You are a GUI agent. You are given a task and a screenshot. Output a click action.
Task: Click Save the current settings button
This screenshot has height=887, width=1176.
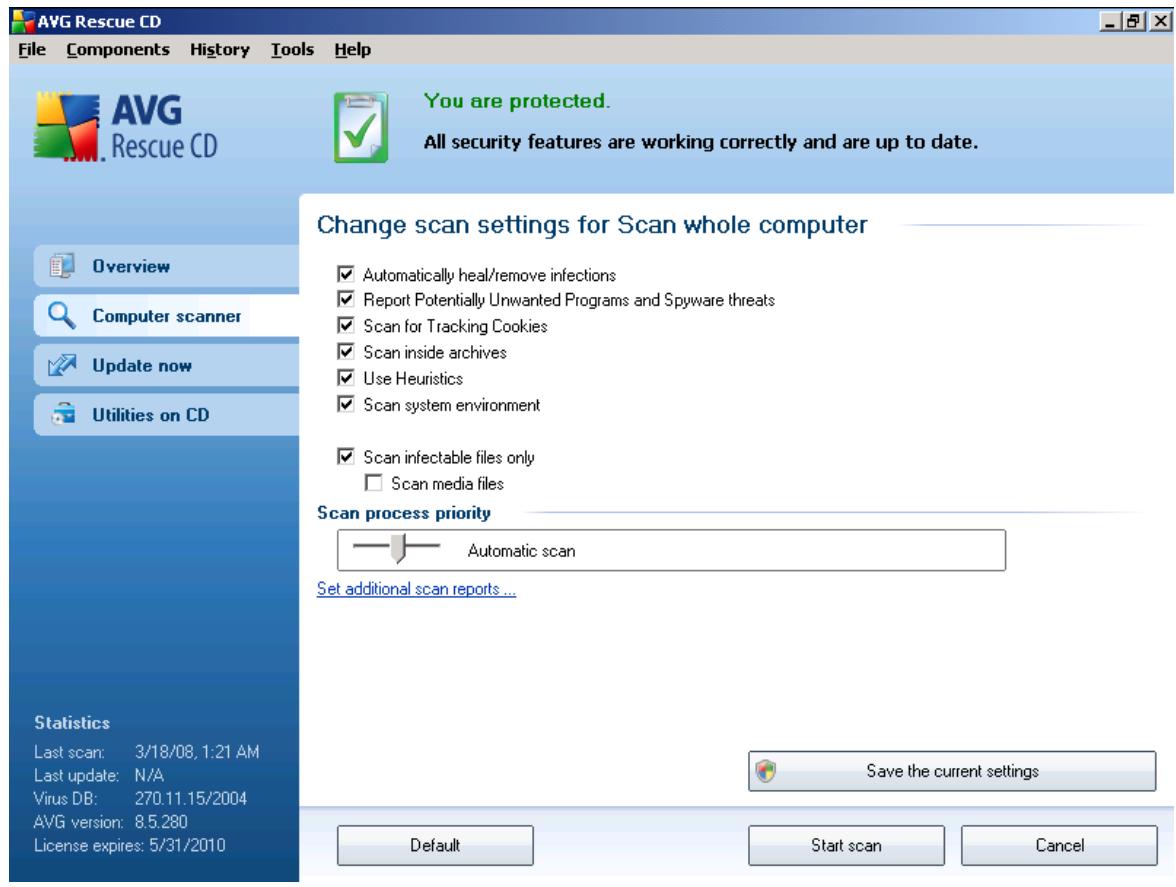click(952, 771)
